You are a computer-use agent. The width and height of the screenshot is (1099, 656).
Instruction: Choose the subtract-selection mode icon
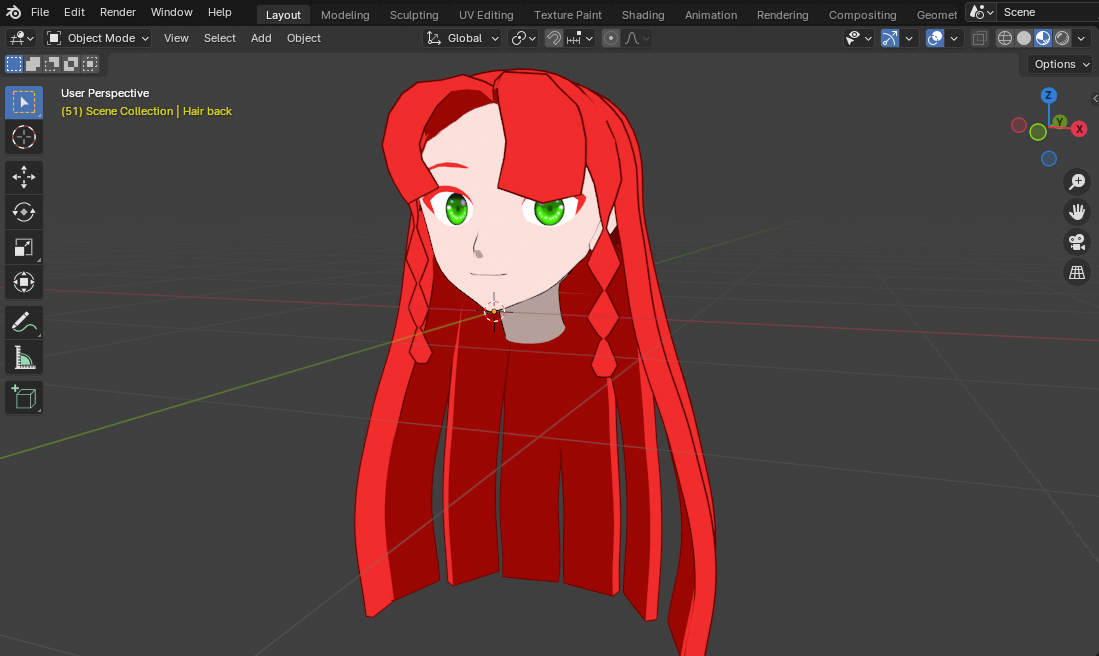(52, 64)
